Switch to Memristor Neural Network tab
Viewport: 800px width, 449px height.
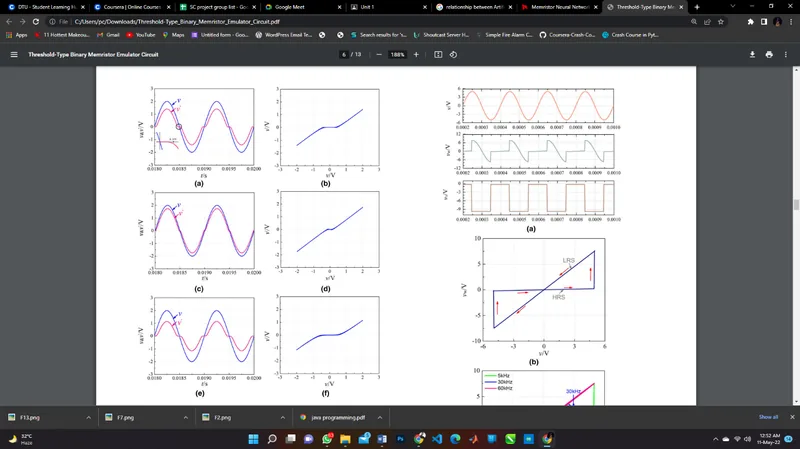[559, 7]
